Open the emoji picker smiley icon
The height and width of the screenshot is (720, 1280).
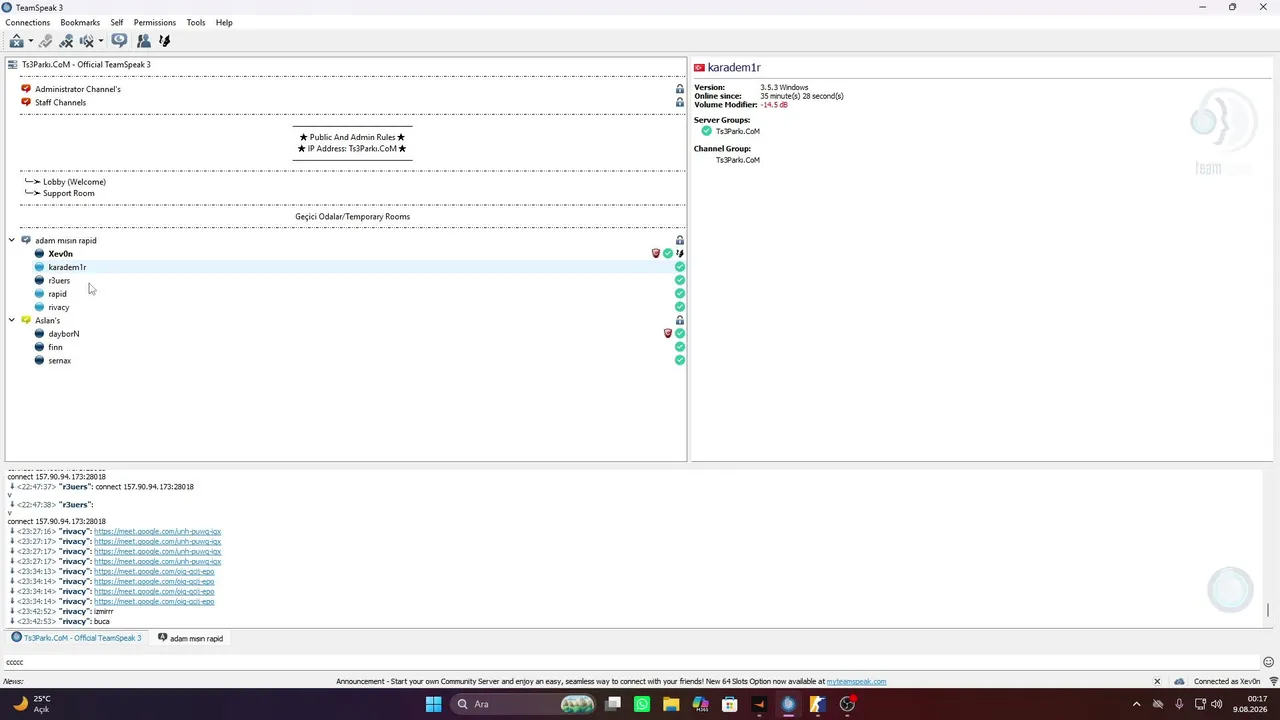click(1268, 662)
